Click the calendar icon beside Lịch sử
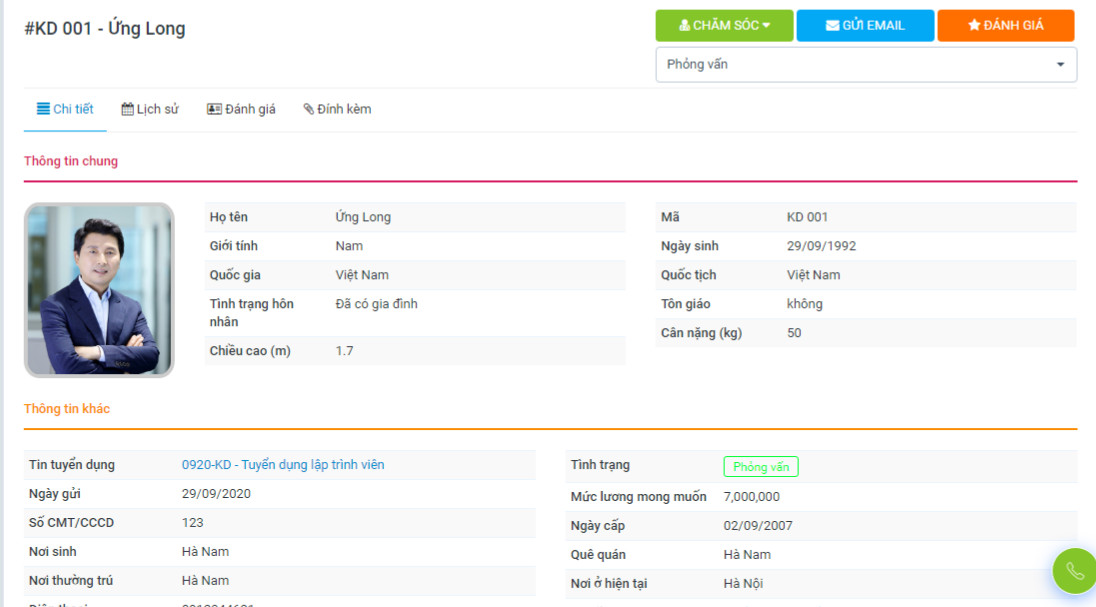Screen dimensions: 1096x607 click(127, 109)
